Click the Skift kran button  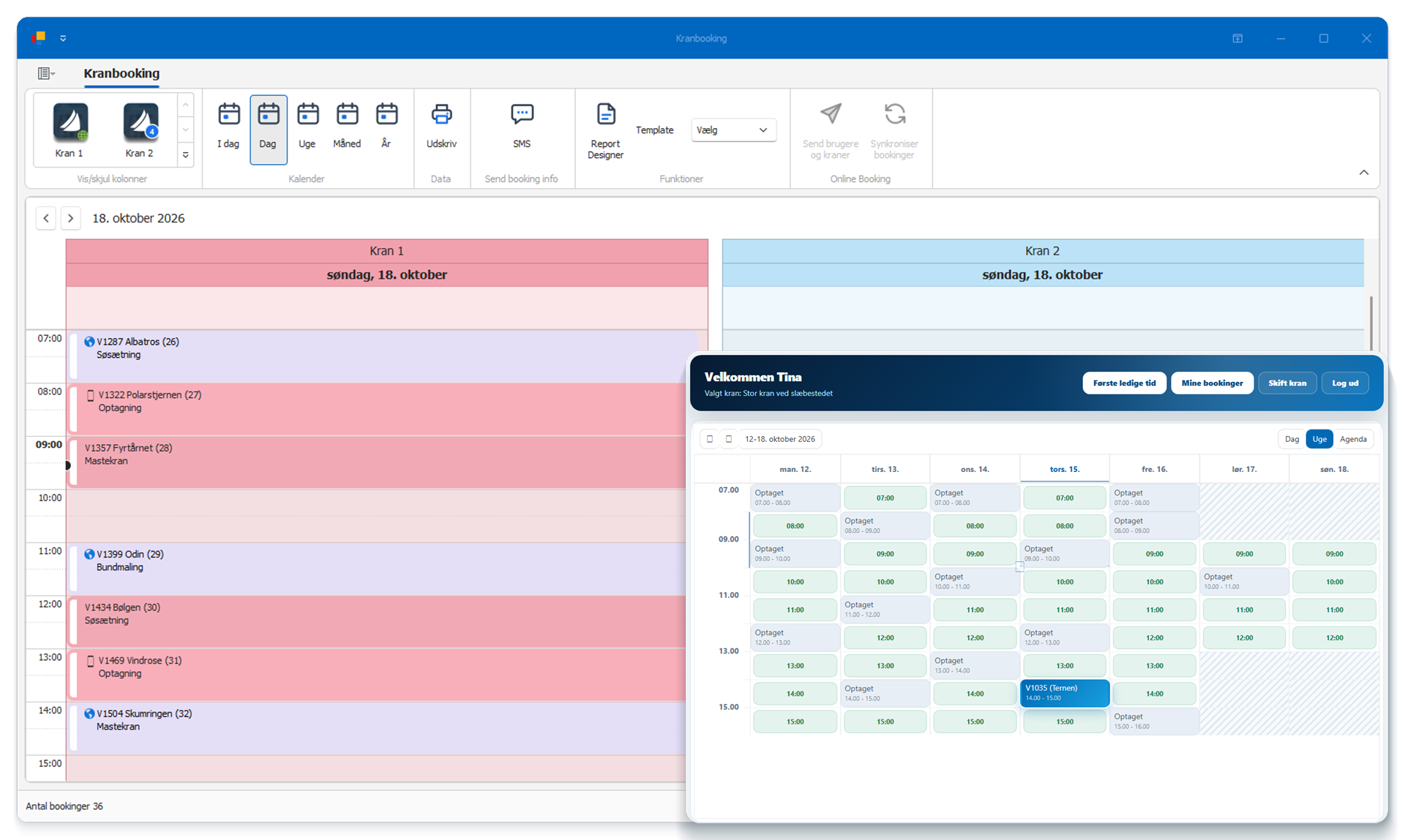[x=1287, y=383]
